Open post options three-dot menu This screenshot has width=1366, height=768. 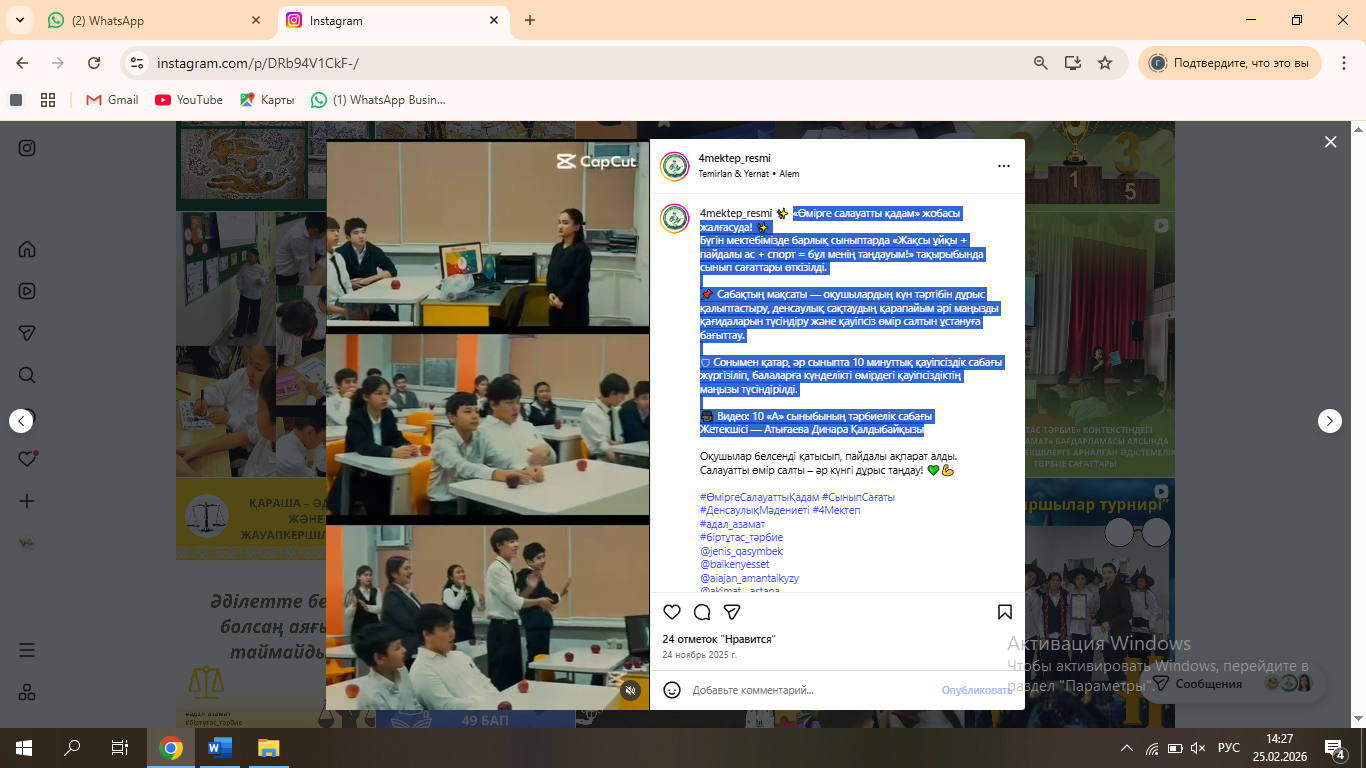click(x=1003, y=166)
